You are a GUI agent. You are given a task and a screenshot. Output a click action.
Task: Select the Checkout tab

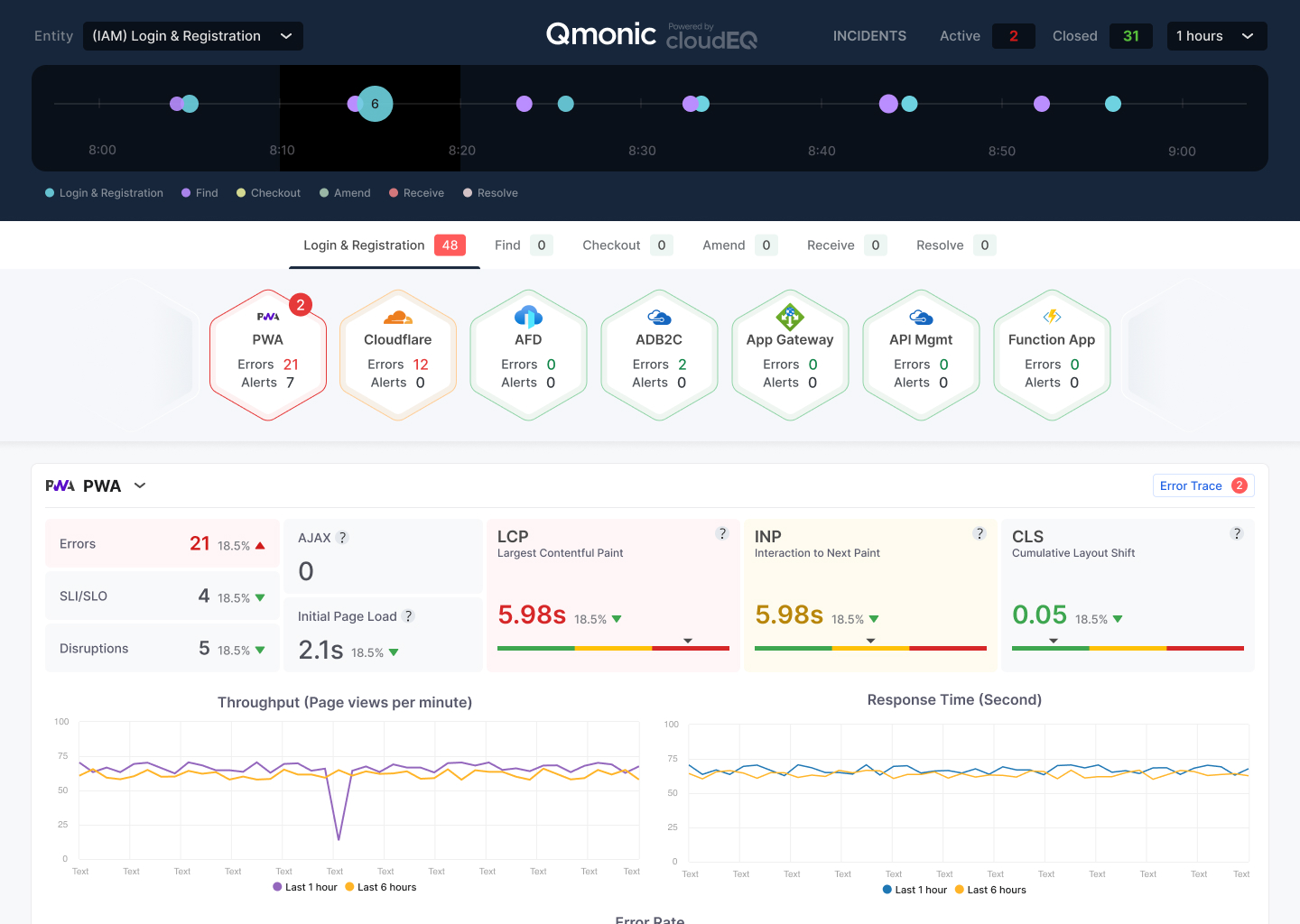[627, 245]
